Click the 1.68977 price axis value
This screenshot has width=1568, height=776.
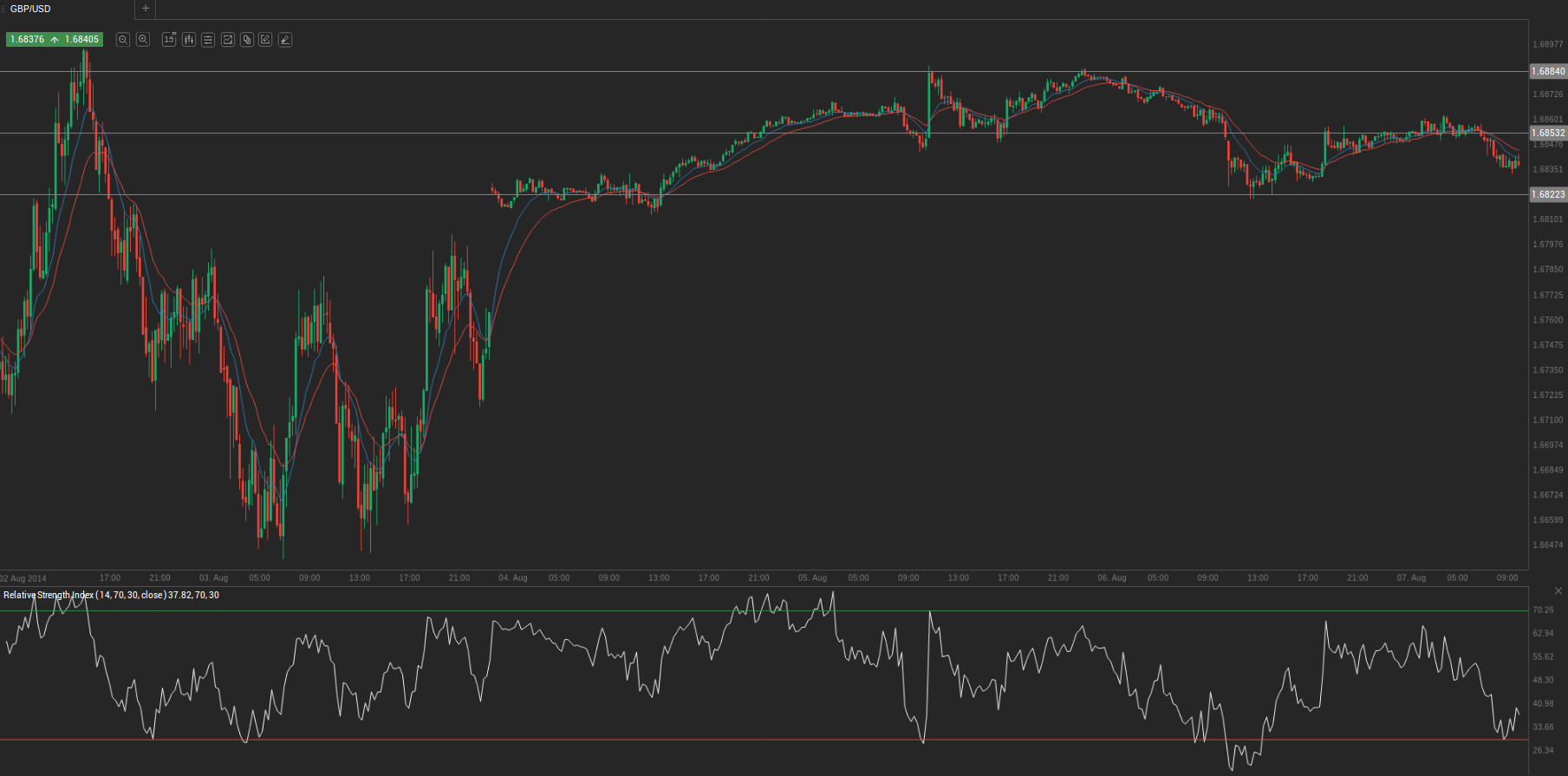coord(1548,44)
